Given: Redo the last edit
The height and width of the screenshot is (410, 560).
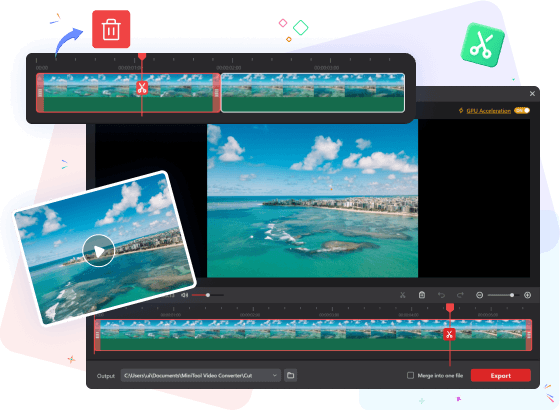Looking at the screenshot, I should tap(460, 295).
